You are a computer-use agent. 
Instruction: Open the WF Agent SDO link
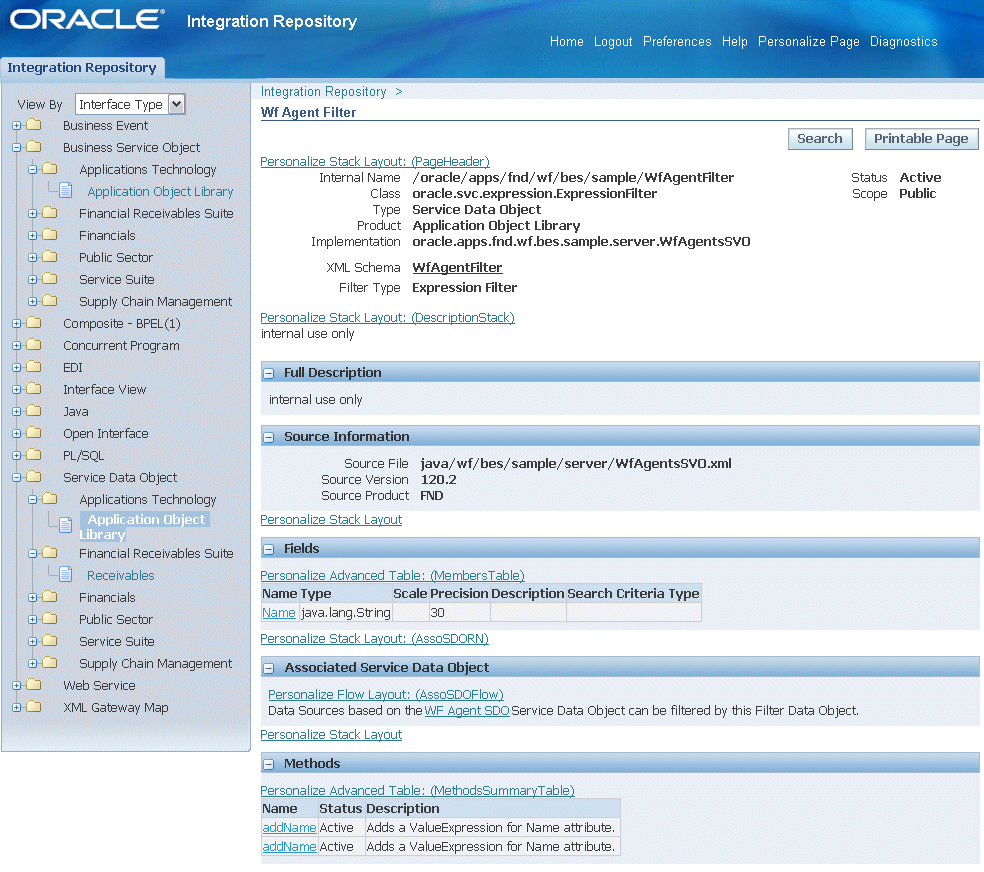pos(467,711)
